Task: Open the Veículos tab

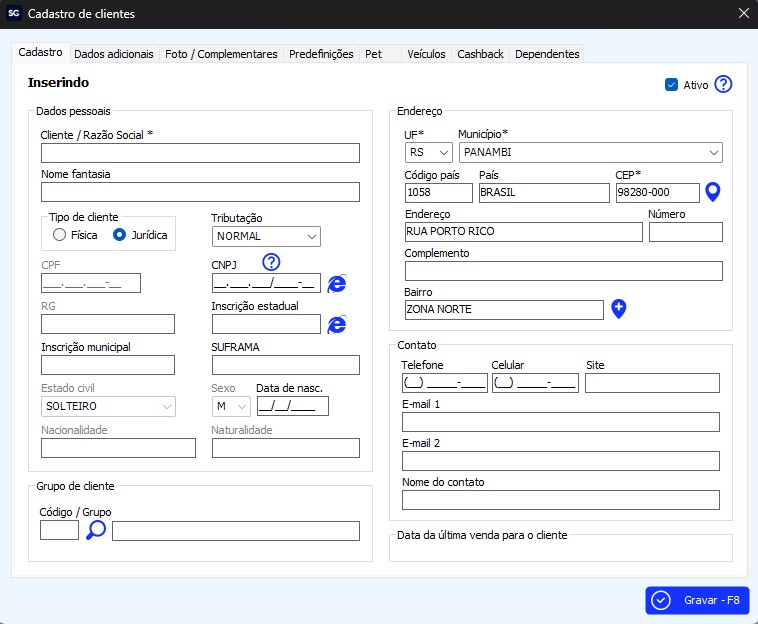Action: click(426, 54)
